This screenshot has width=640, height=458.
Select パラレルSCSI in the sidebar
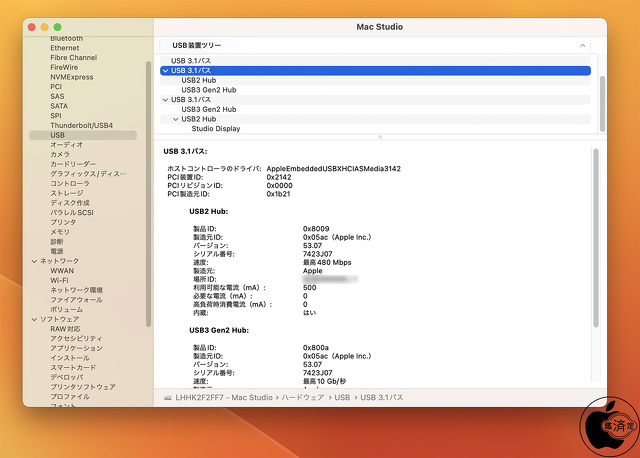[72, 213]
